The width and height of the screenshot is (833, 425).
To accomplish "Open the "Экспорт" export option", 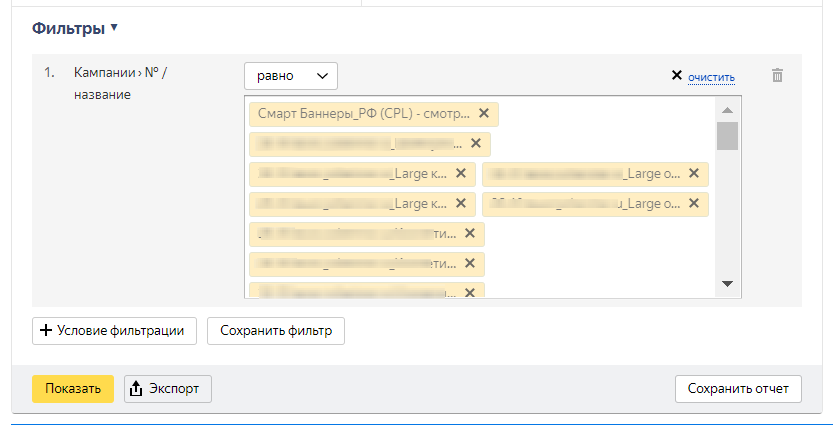I will [x=168, y=389].
